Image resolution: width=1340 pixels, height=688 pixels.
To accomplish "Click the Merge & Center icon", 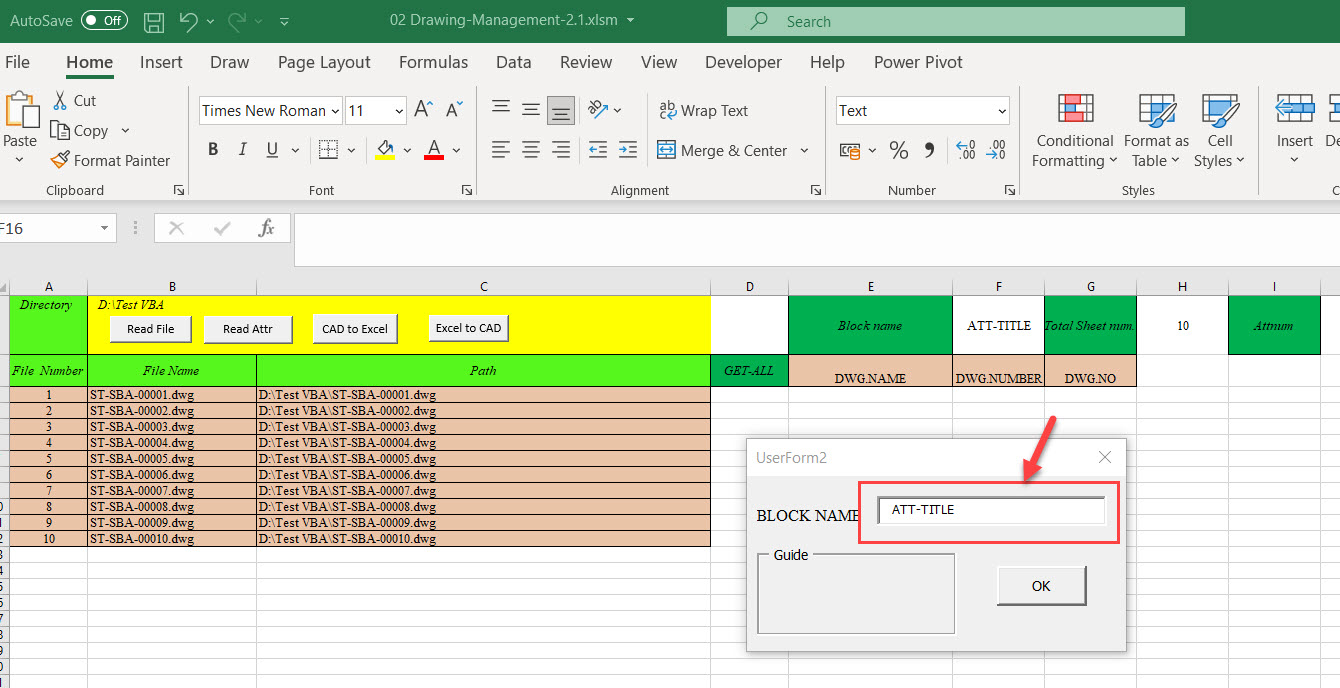I will click(666, 150).
